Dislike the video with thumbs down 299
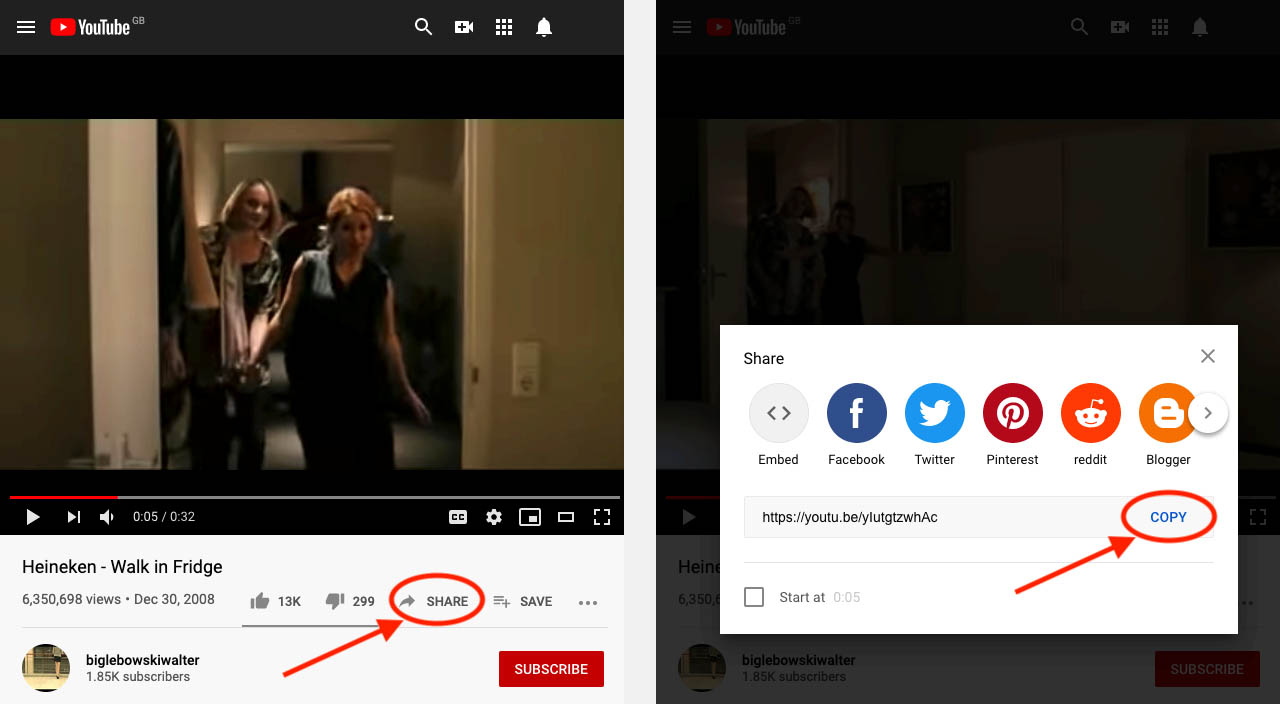 (x=350, y=601)
